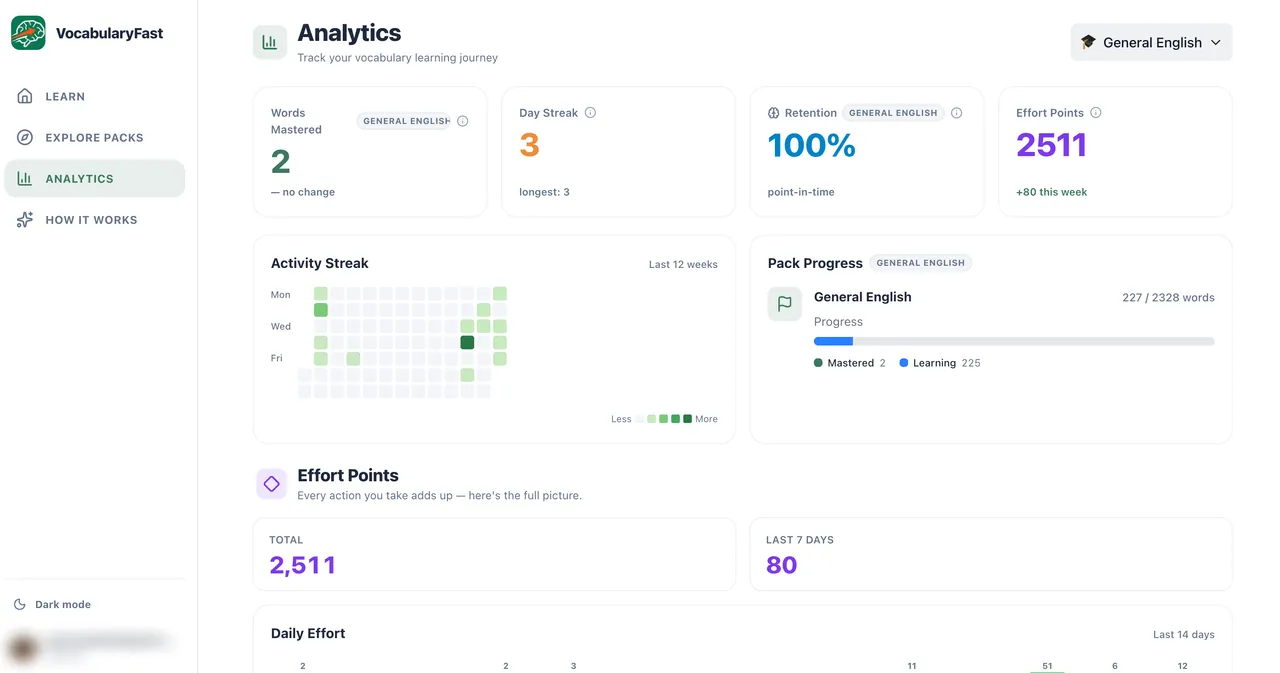Click the Effort Points diamond icon
Viewport: 1280px width, 673px height.
(x=271, y=484)
